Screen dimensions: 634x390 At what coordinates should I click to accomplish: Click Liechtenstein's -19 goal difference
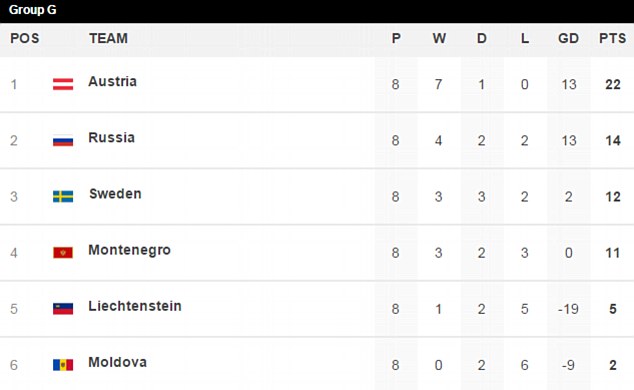click(x=568, y=309)
